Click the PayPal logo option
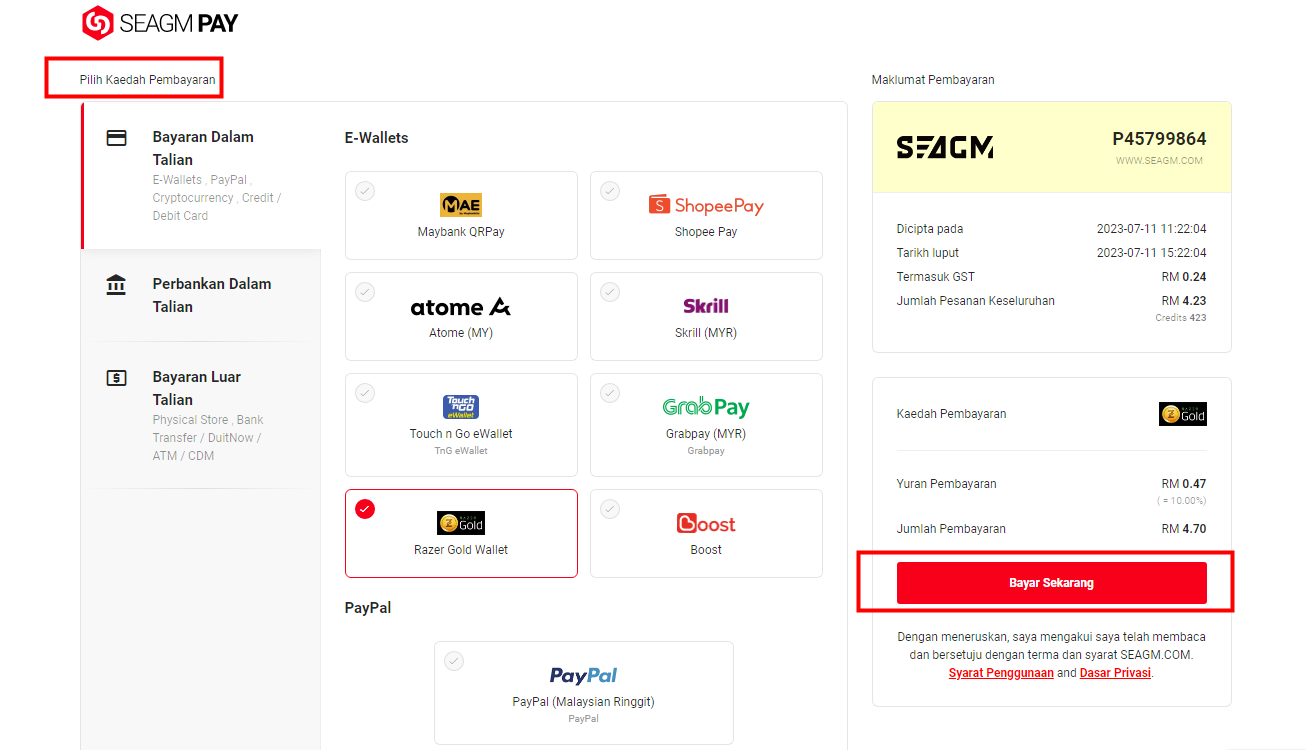1306x750 pixels. (584, 676)
